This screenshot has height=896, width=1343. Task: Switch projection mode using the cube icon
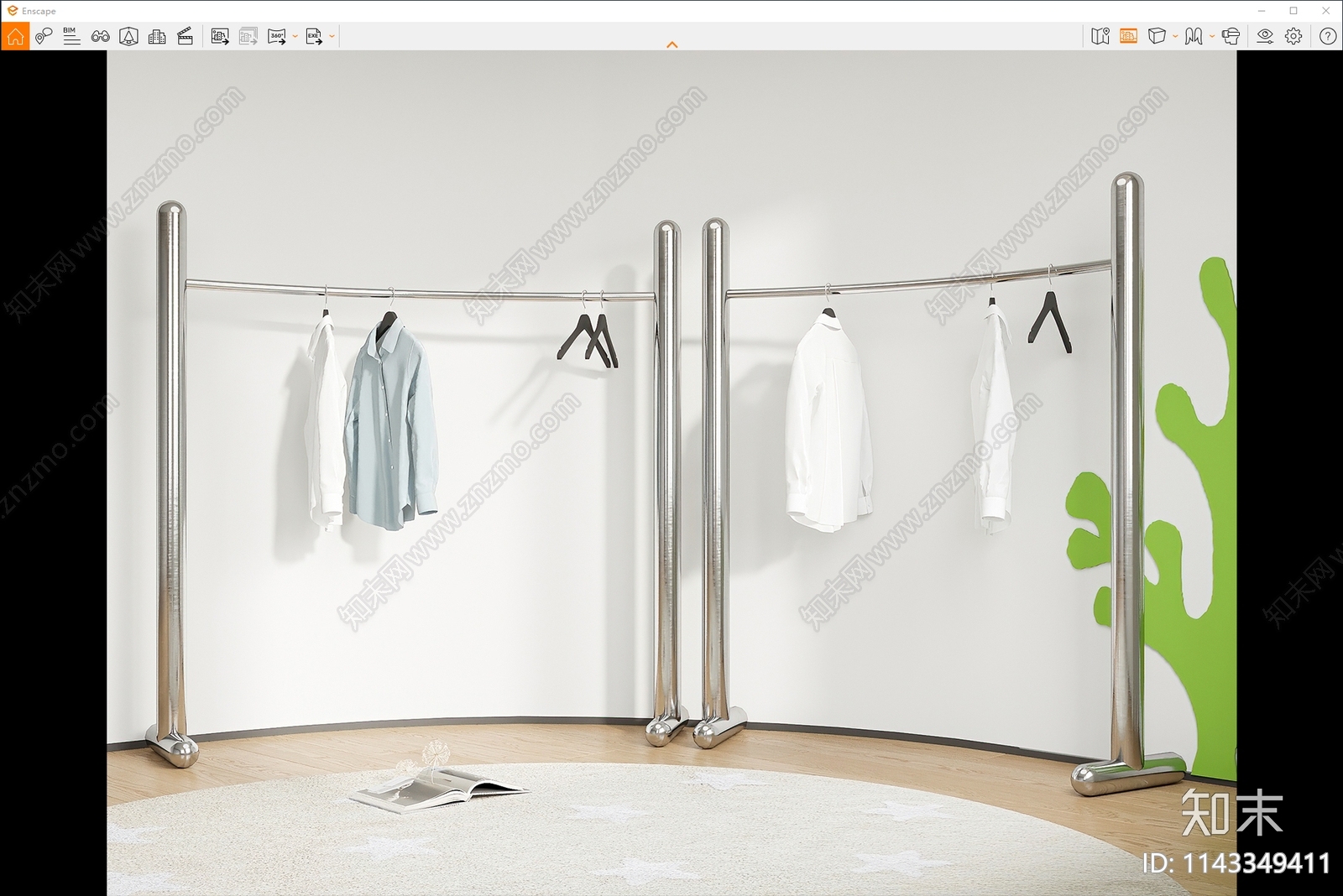pos(1157,36)
